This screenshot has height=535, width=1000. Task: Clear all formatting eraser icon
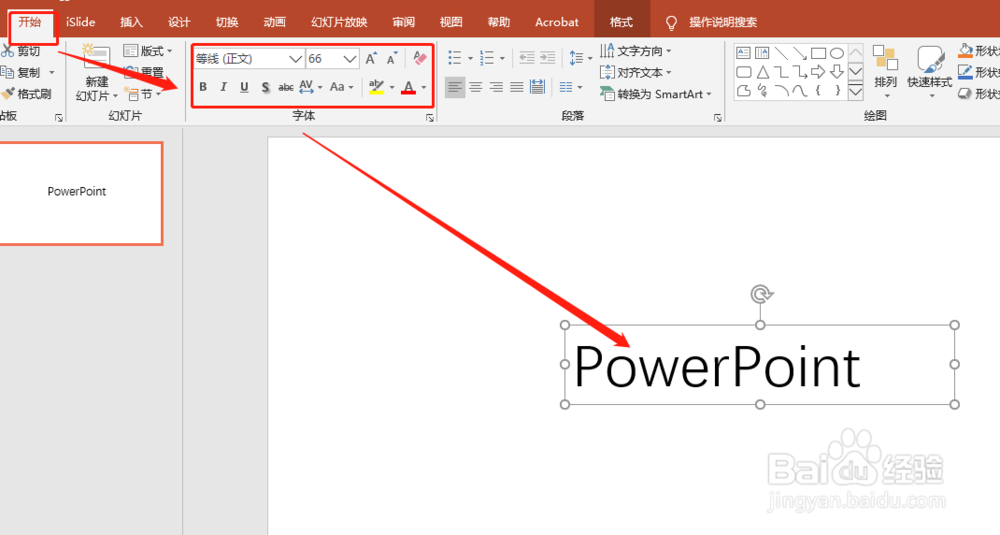click(420, 58)
